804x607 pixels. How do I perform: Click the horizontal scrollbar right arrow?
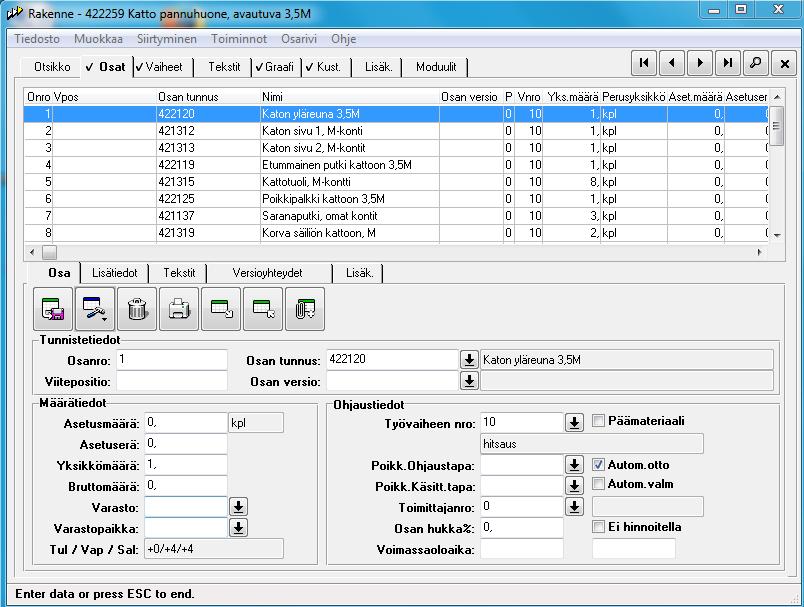click(760, 252)
